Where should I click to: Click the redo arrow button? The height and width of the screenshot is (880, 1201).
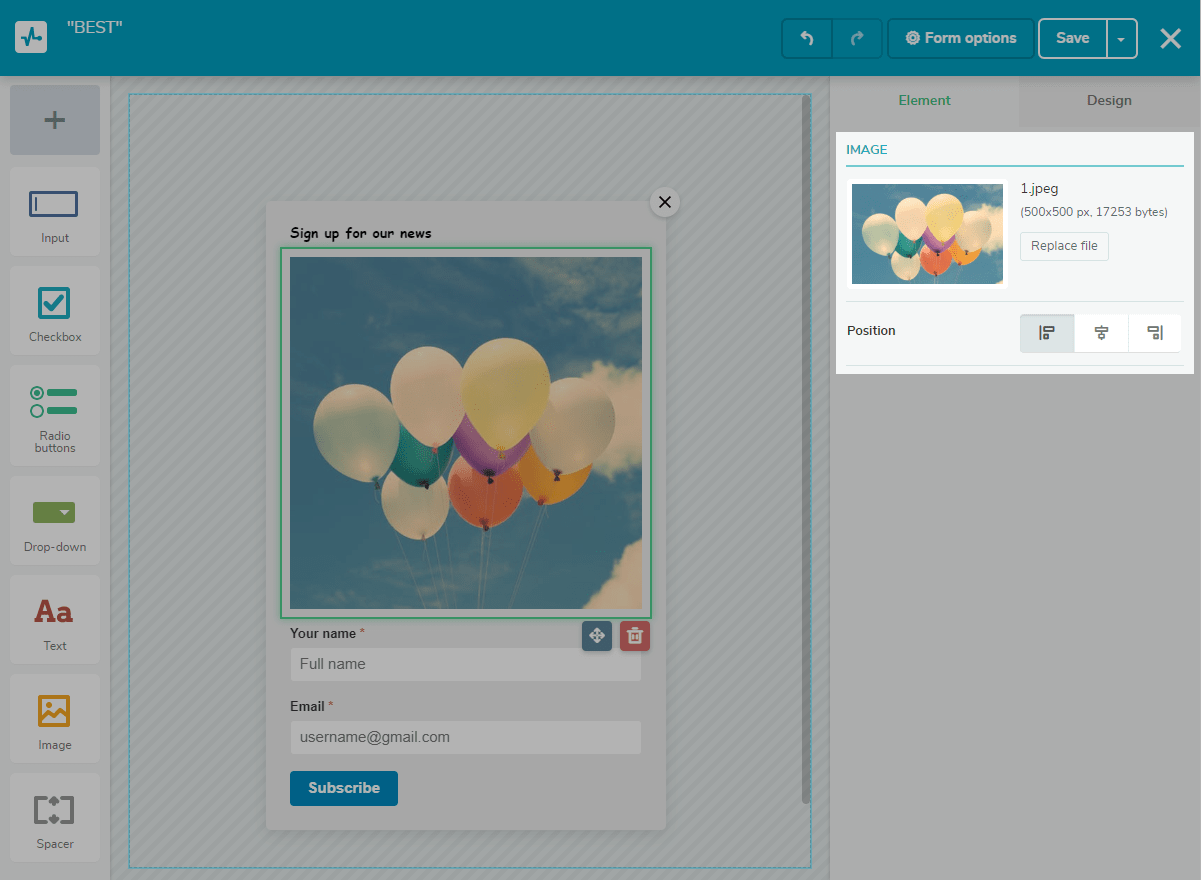[857, 39]
